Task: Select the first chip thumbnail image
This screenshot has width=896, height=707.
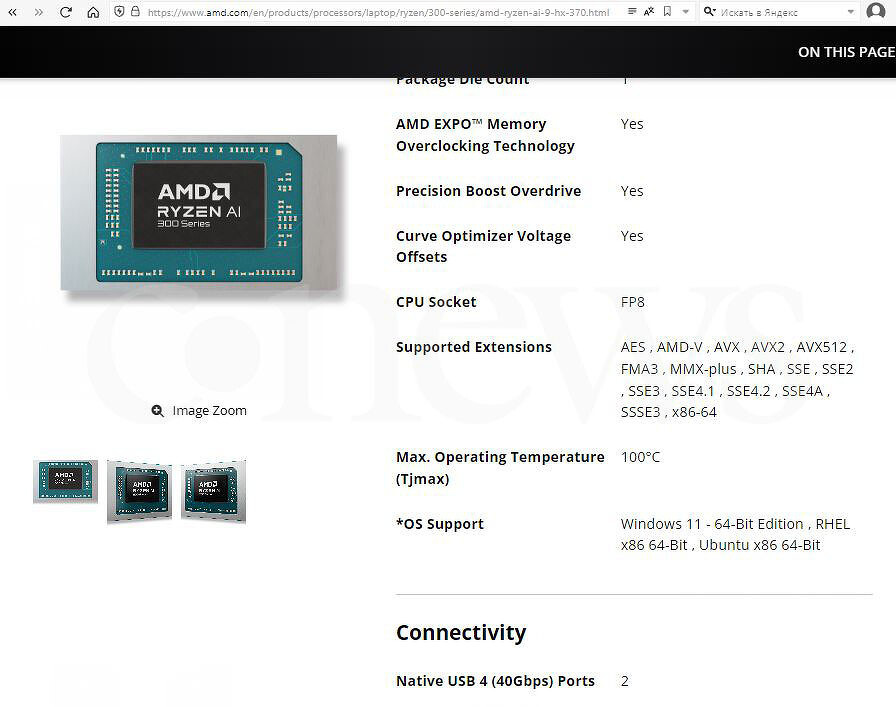Action: point(65,481)
